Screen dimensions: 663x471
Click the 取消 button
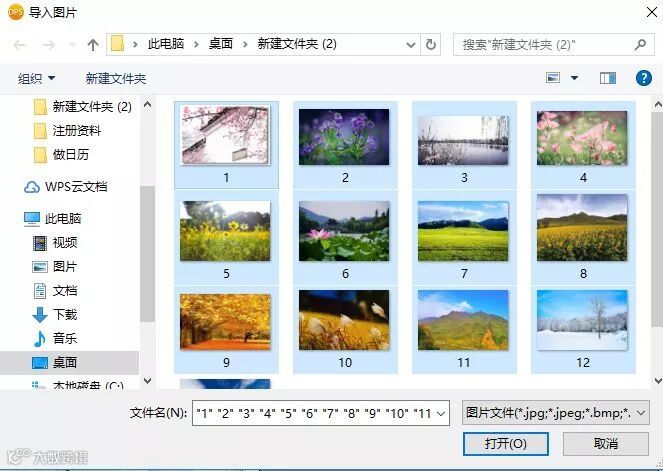(605, 444)
